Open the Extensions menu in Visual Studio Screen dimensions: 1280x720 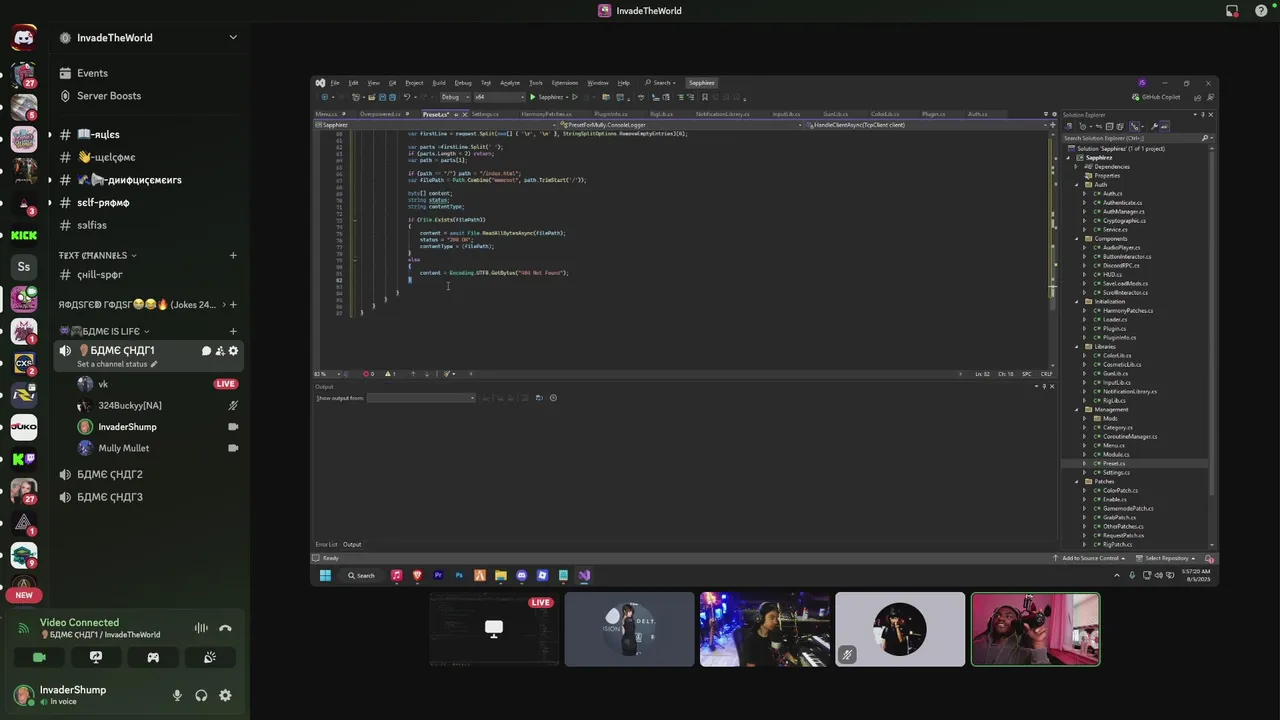[565, 83]
